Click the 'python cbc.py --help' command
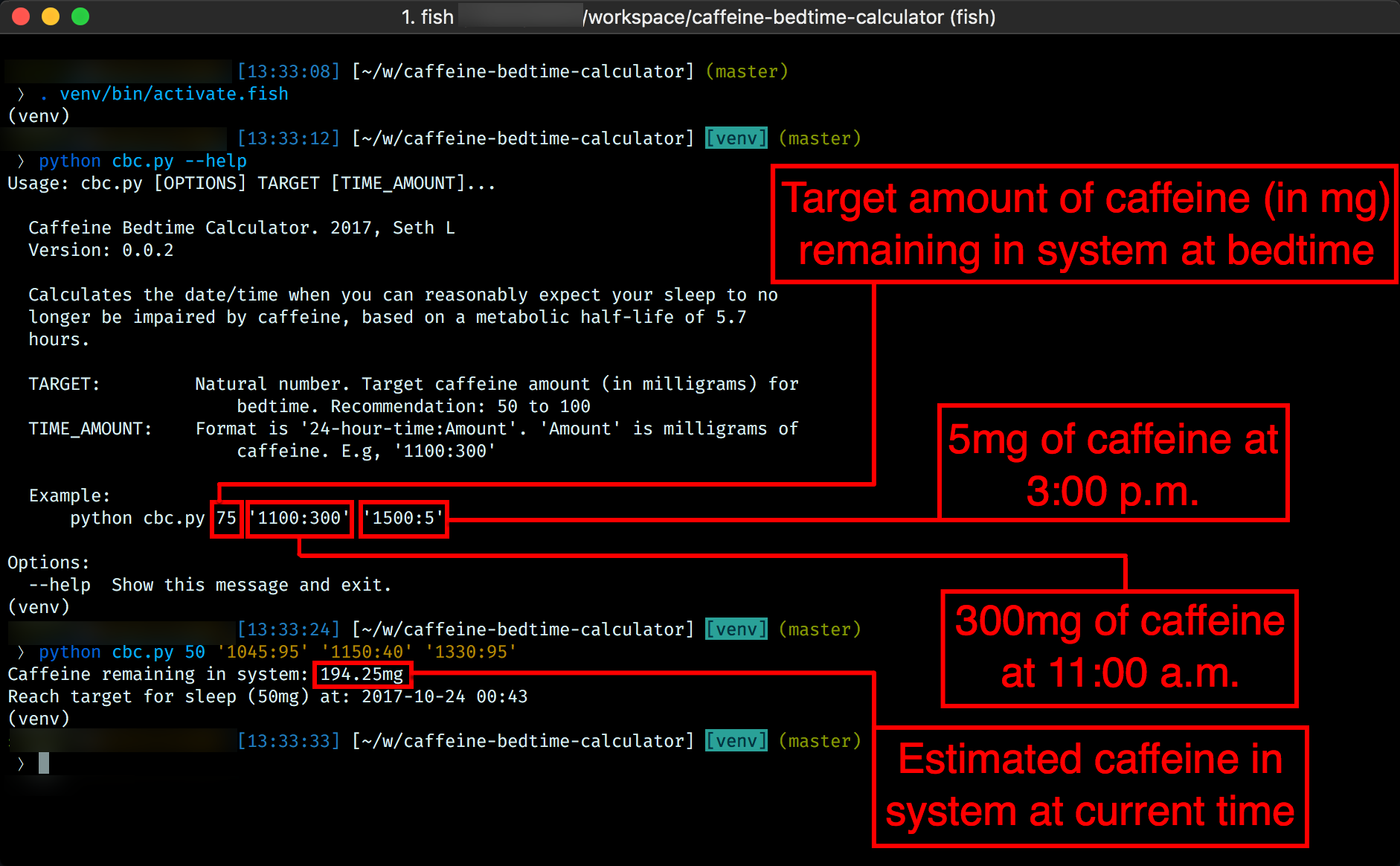This screenshot has height=866, width=1400. pos(142,161)
